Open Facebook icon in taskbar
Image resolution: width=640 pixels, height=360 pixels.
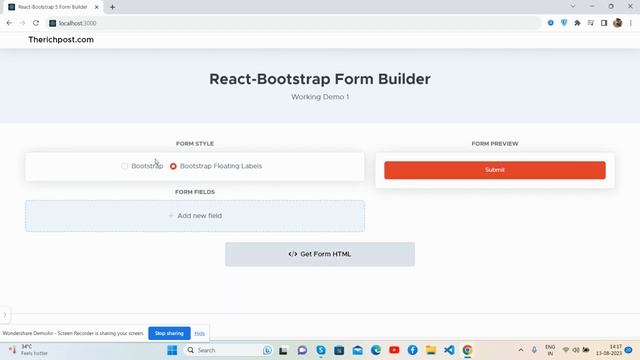click(x=413, y=350)
